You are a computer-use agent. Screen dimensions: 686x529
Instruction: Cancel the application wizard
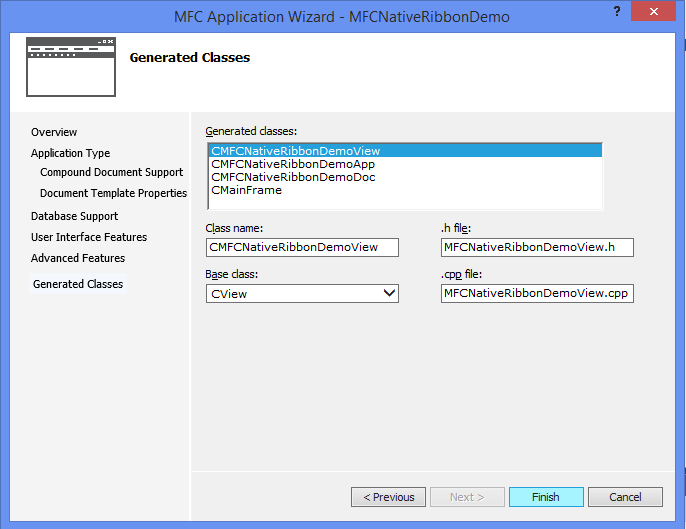625,497
